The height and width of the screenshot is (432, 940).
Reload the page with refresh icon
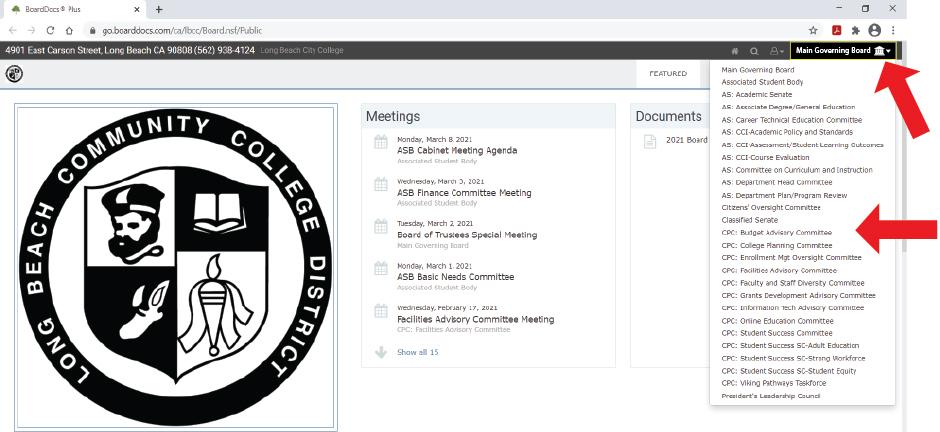coord(50,30)
